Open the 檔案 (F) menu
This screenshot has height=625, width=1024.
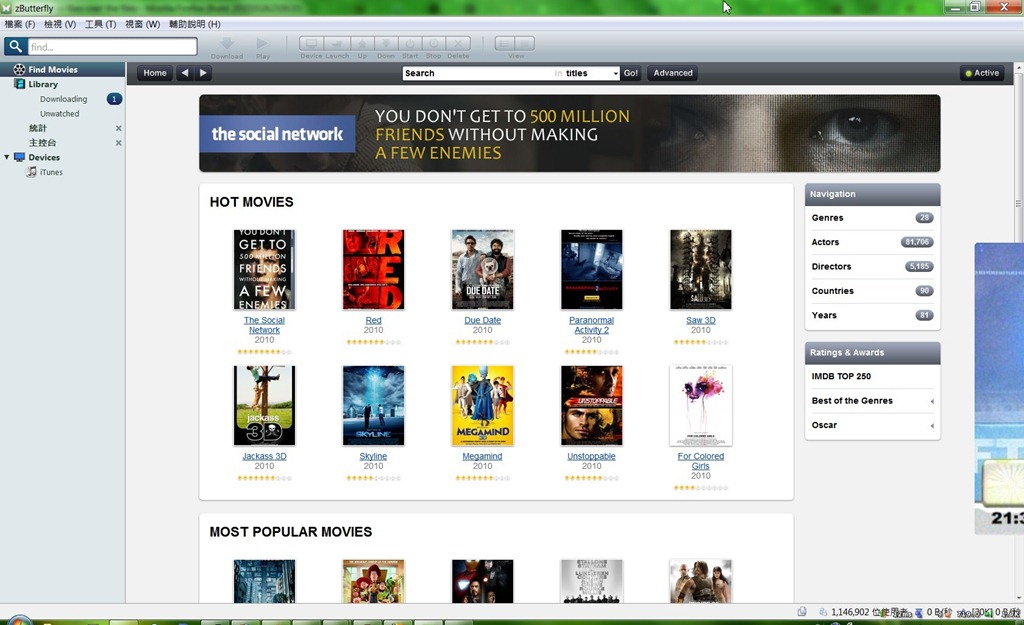20,24
